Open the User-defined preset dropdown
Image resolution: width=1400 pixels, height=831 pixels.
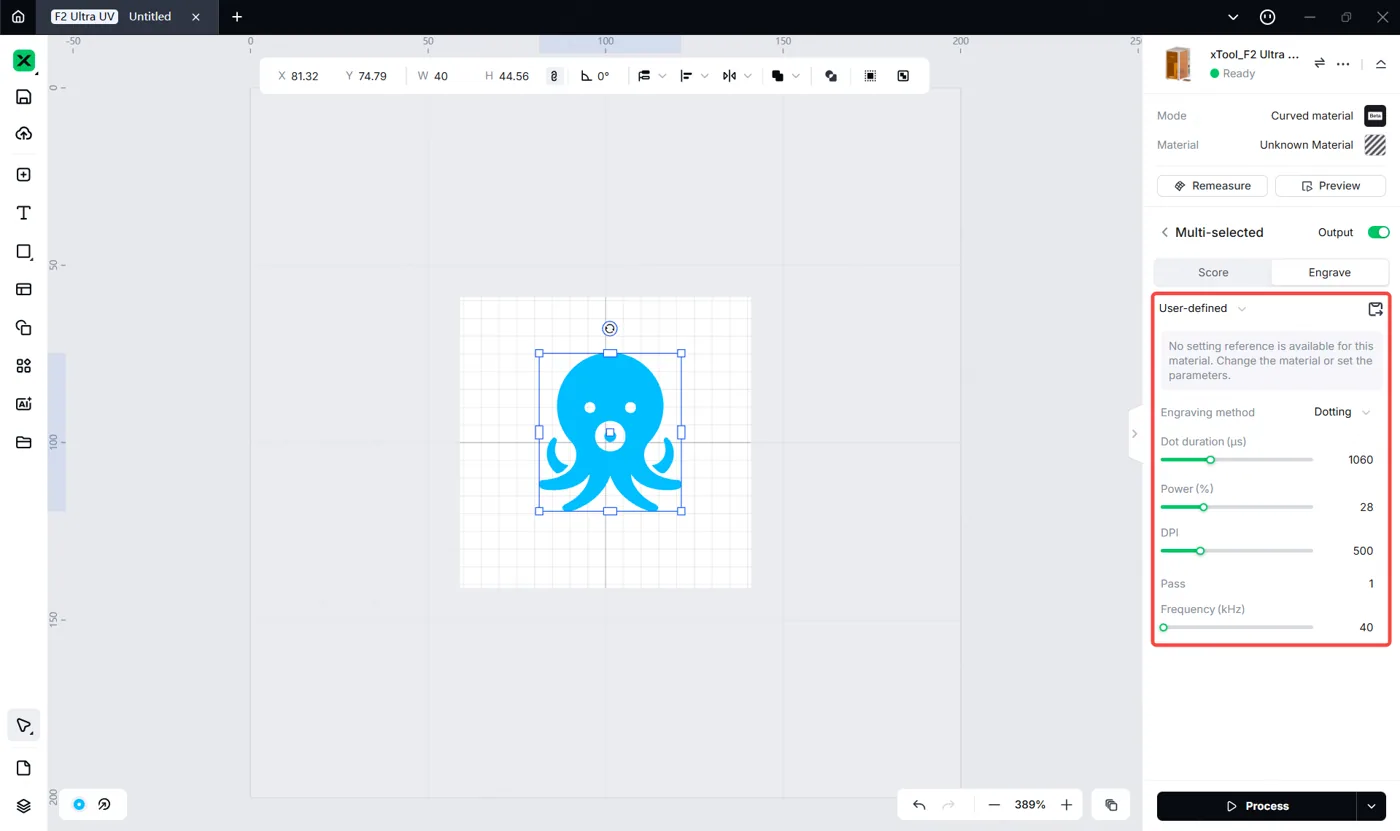[x=1203, y=309]
